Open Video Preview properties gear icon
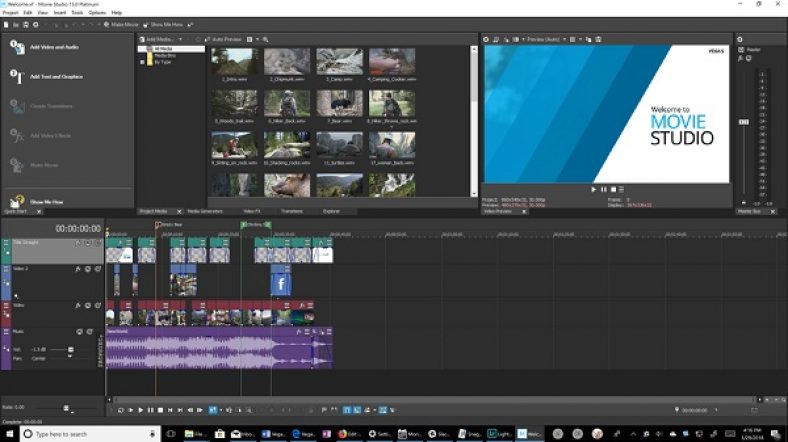 point(486,39)
